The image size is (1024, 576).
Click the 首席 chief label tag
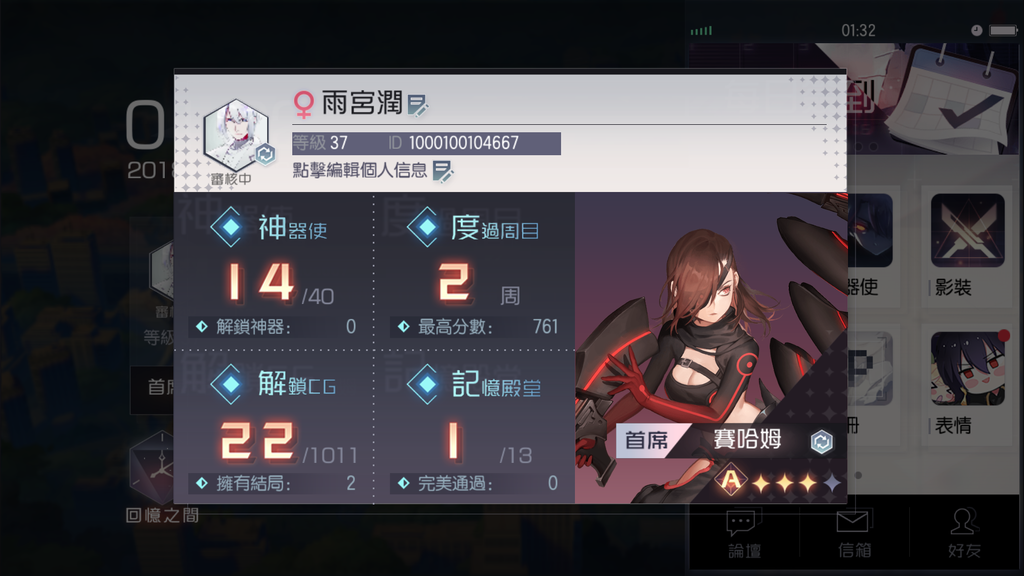[647, 441]
